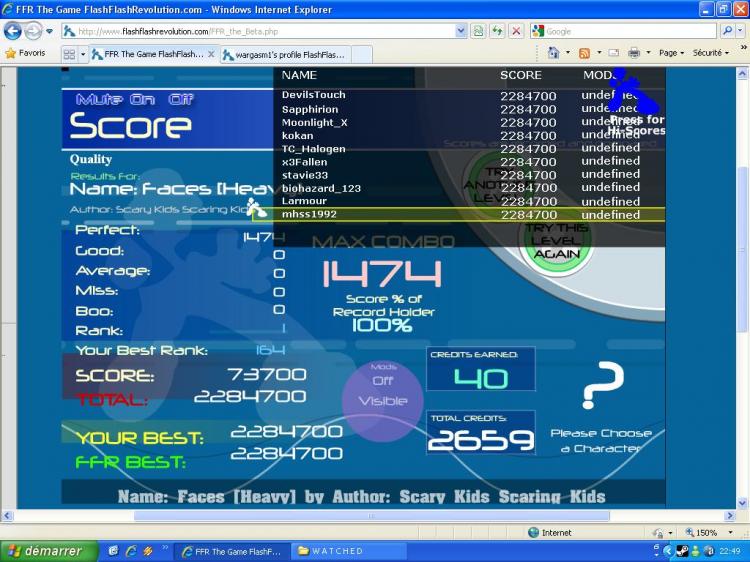Click the browser Back arrow button
This screenshot has width=750, height=562.
13,31
